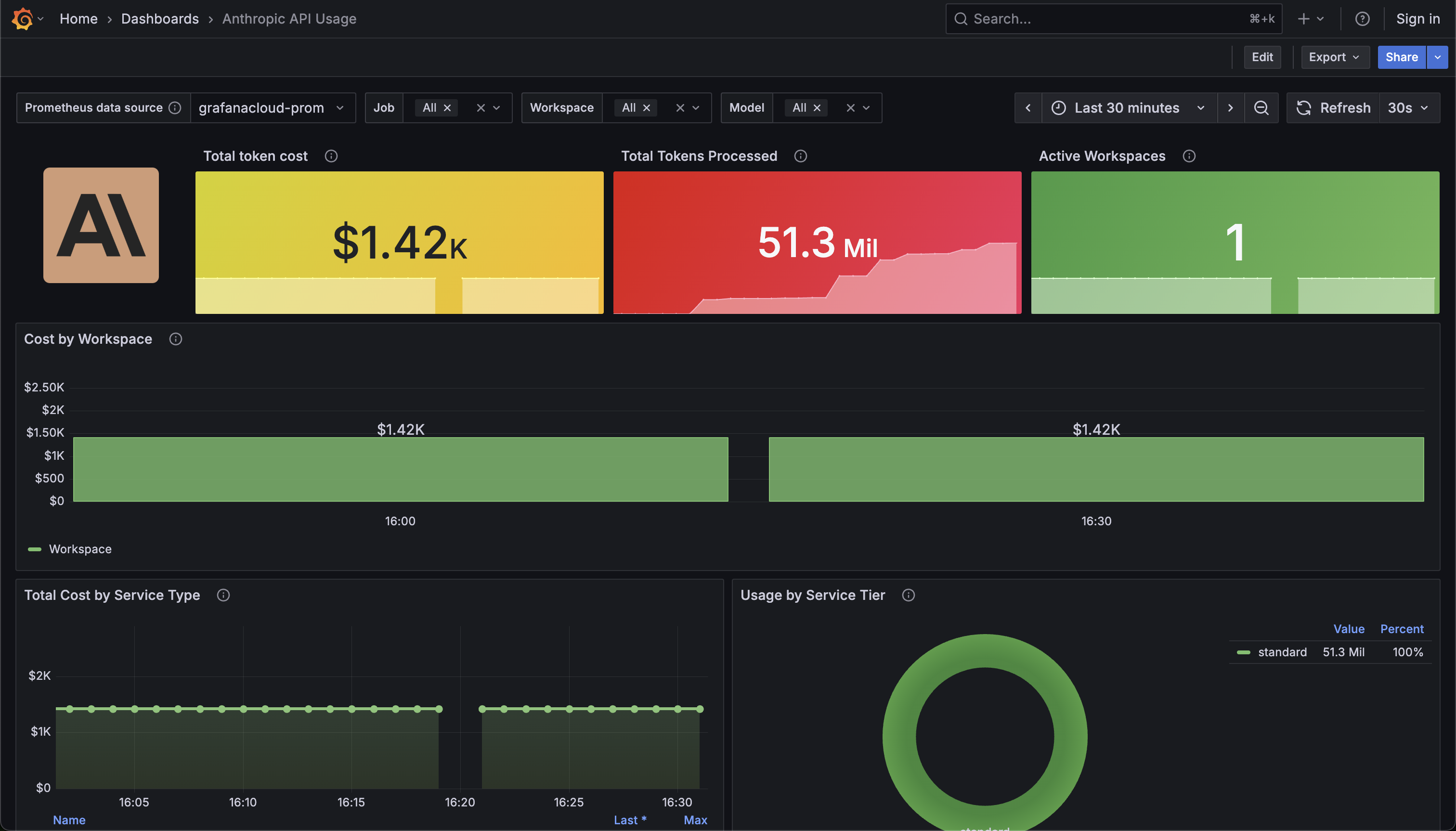
Task: Click the help question mark icon
Action: 1363,19
